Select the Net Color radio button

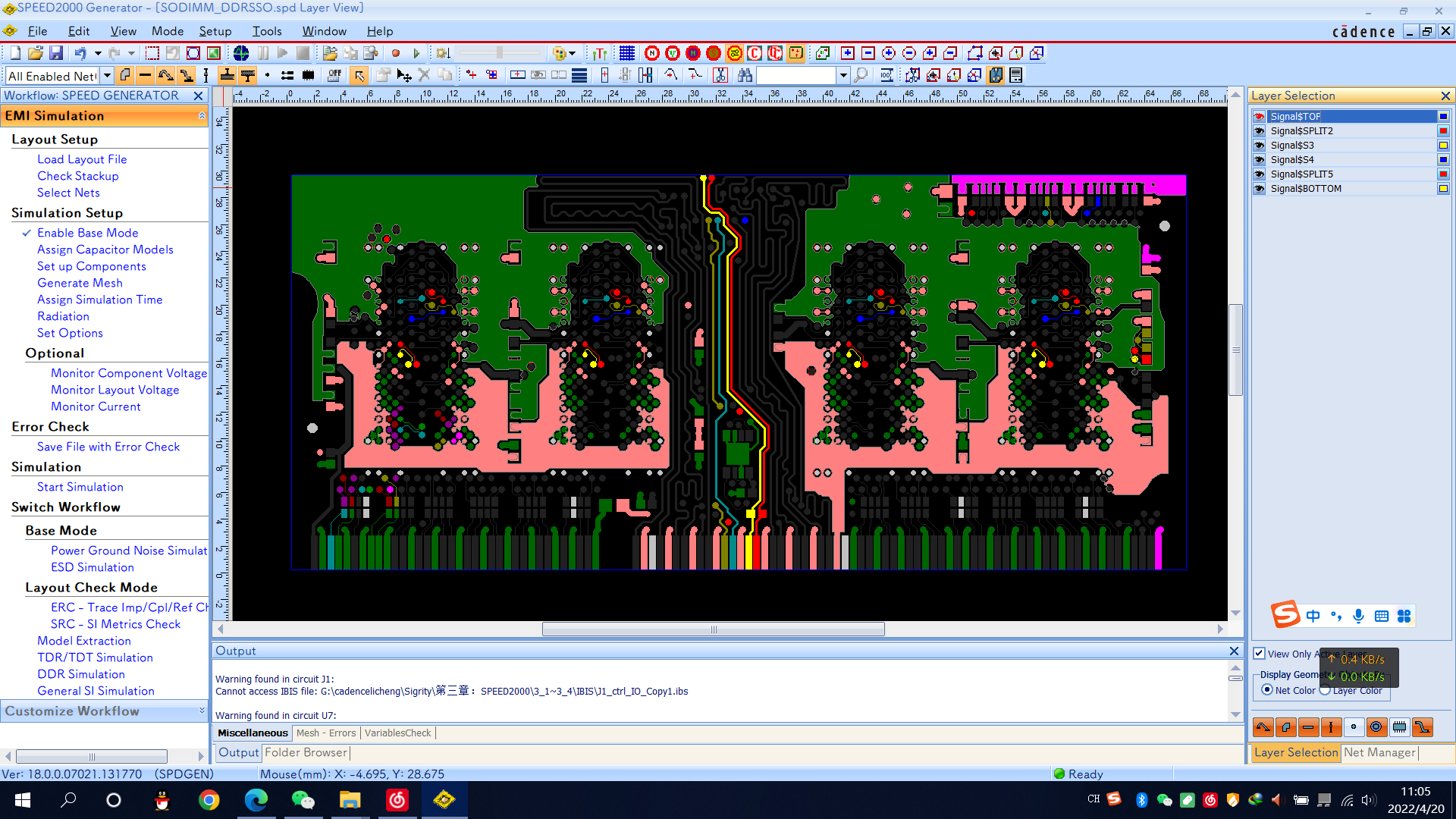pyautogui.click(x=1267, y=690)
